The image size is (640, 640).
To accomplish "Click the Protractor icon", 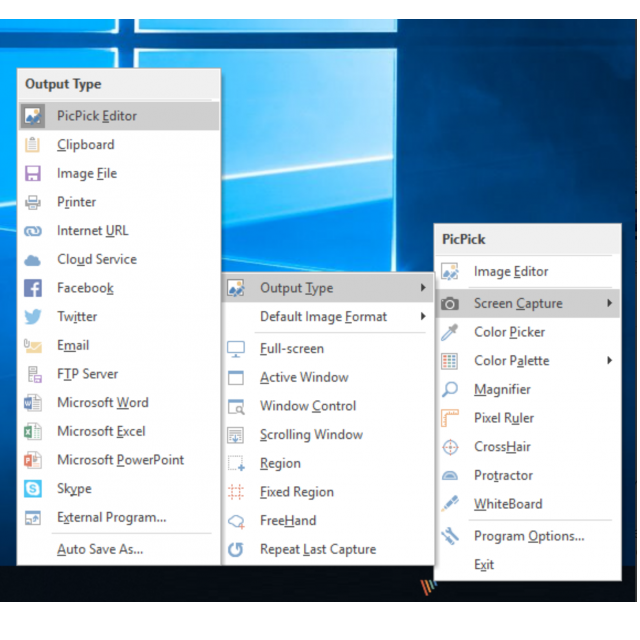I will (450, 476).
